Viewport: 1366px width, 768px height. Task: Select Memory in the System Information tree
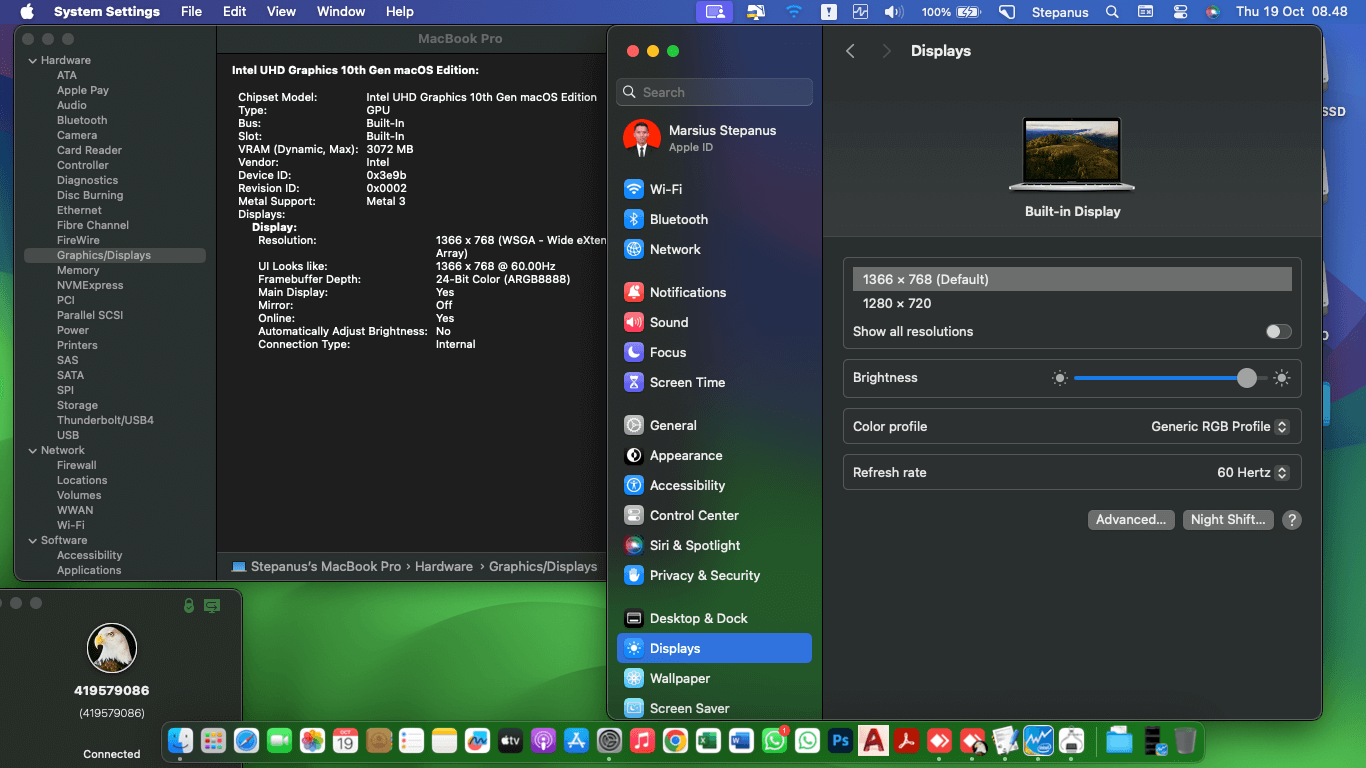coord(78,270)
